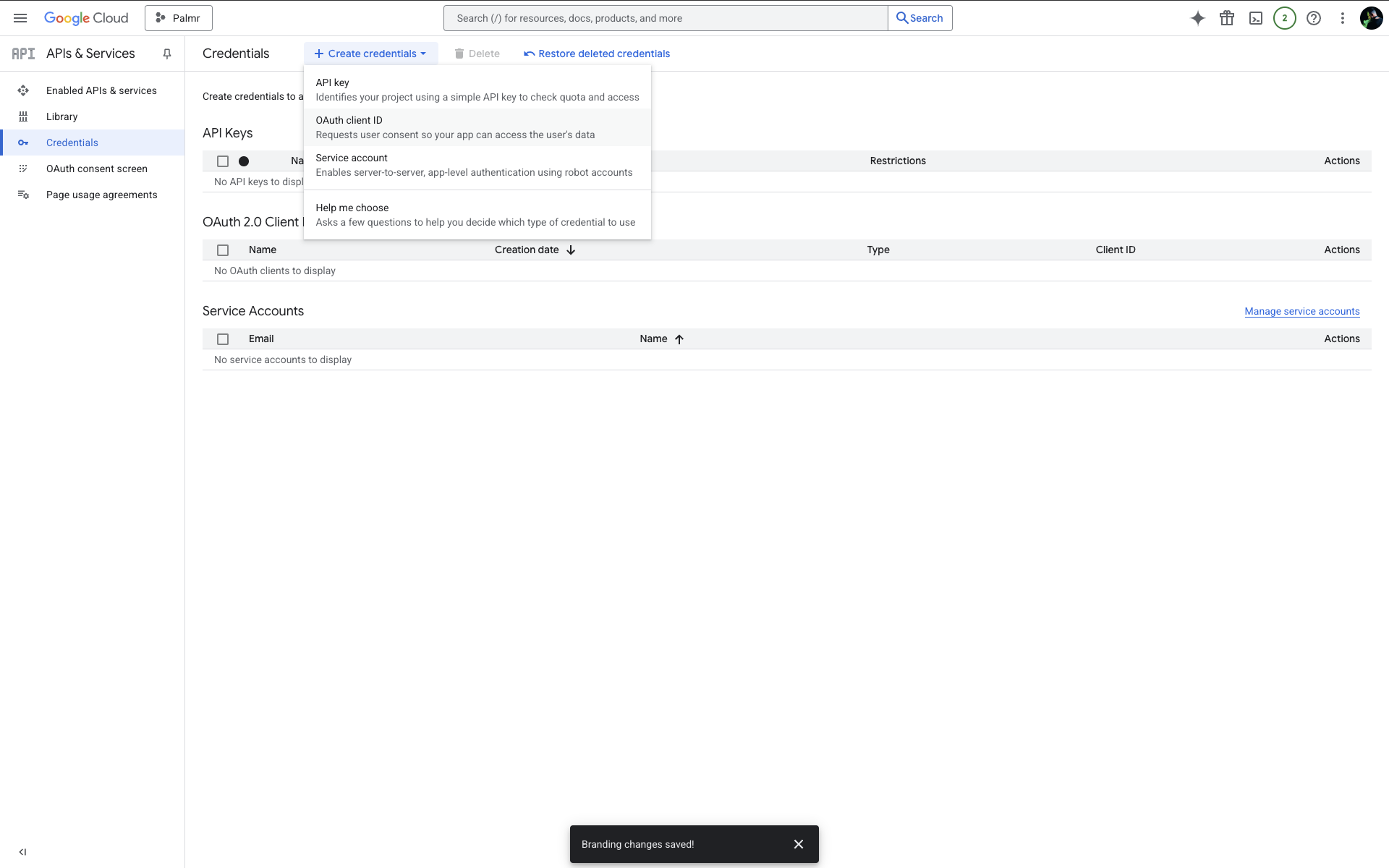Click the 'No OAuth clients to display' text

click(275, 271)
